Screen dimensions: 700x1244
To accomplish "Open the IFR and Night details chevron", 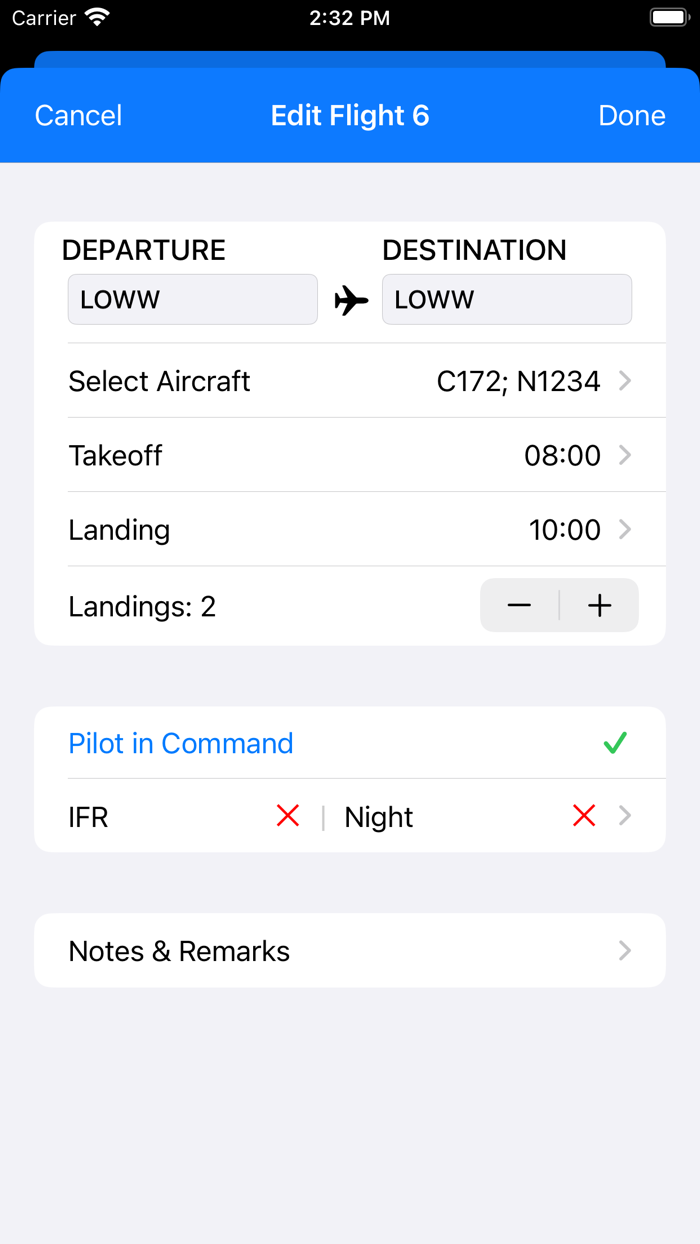I will tap(625, 816).
